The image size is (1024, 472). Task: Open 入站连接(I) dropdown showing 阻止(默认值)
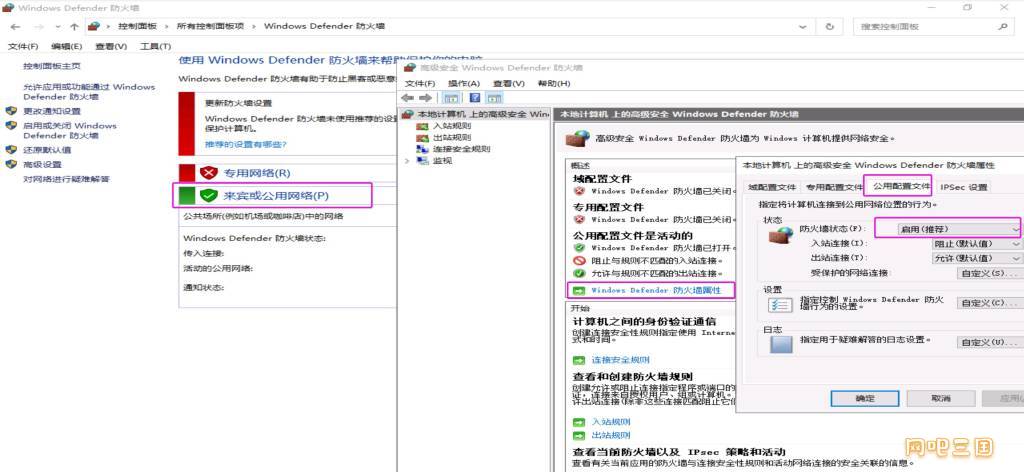976,244
